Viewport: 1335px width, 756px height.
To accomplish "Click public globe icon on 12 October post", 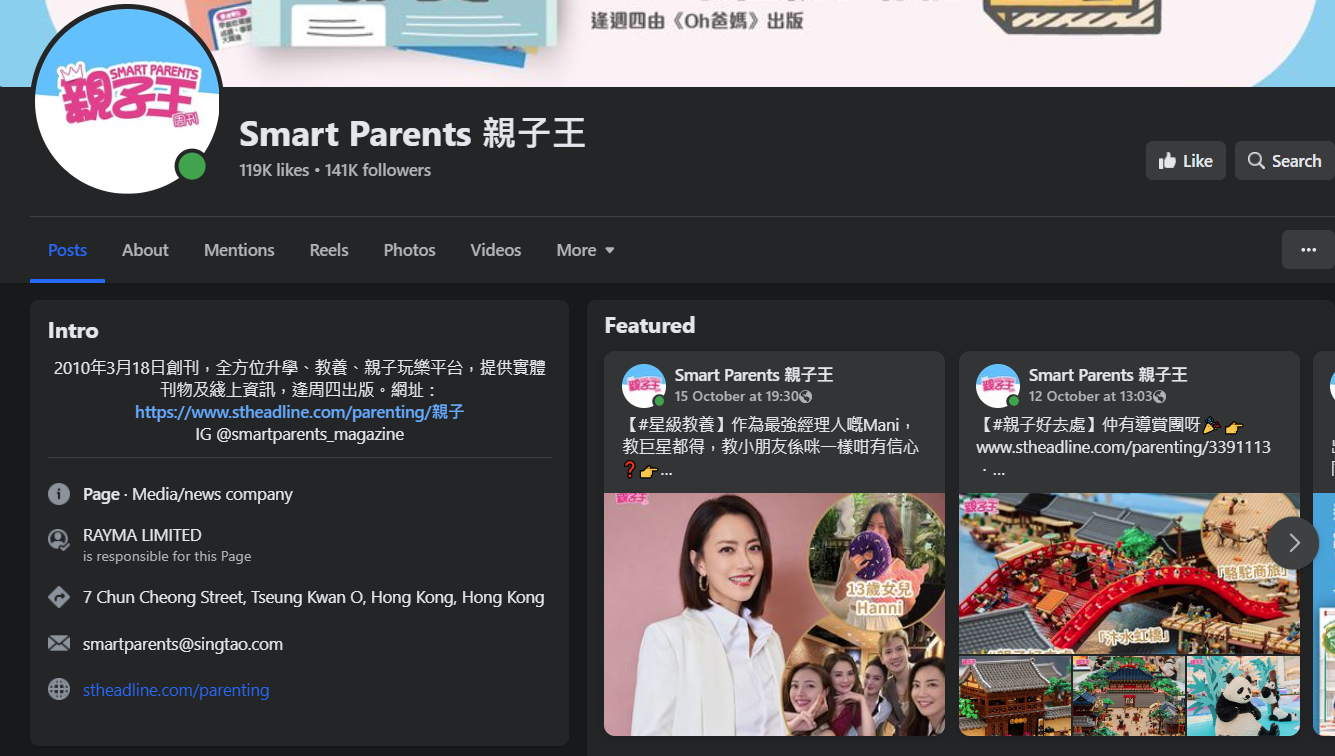I will pyautogui.click(x=1160, y=397).
